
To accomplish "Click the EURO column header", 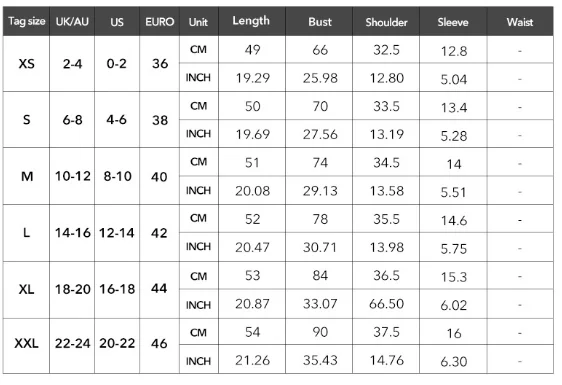I will click(x=159, y=21).
